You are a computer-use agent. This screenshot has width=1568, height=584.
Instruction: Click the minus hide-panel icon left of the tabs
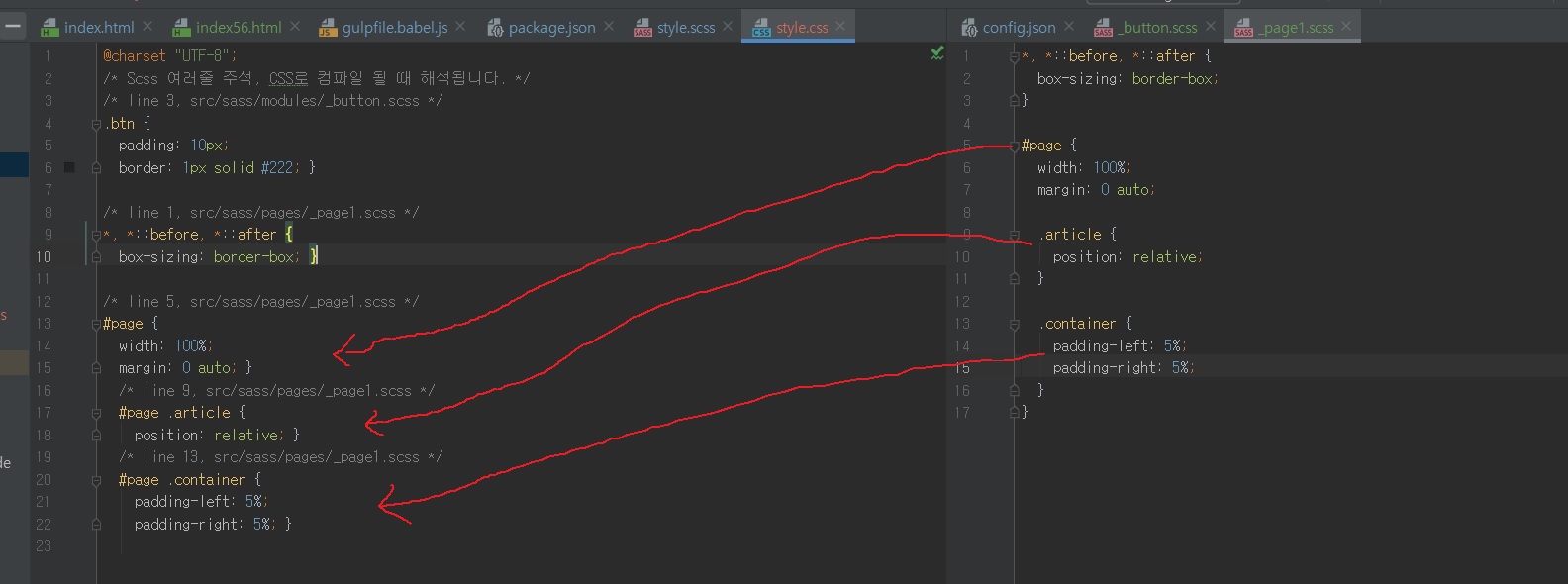(x=13, y=27)
